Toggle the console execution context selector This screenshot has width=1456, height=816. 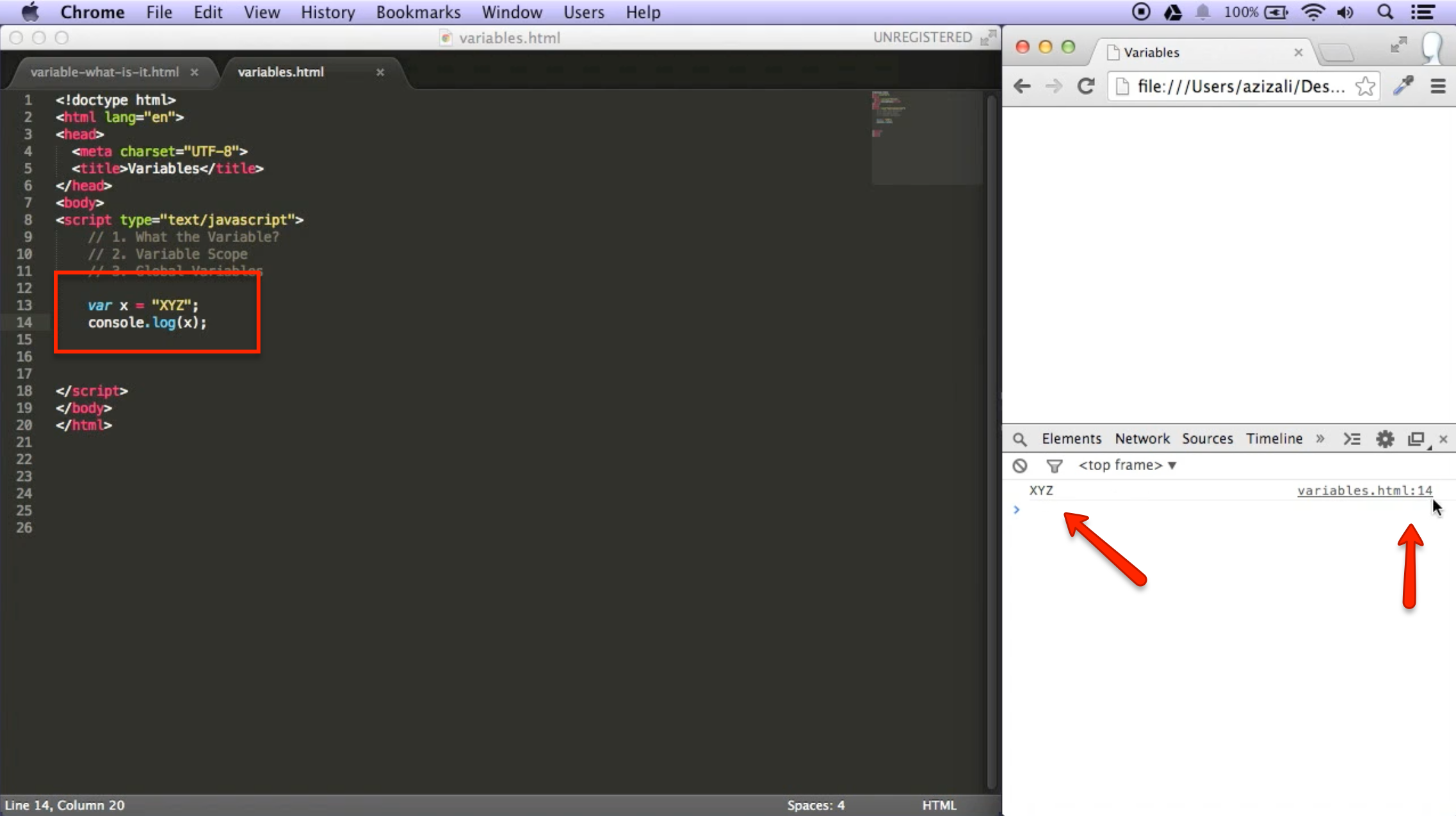point(1126,465)
